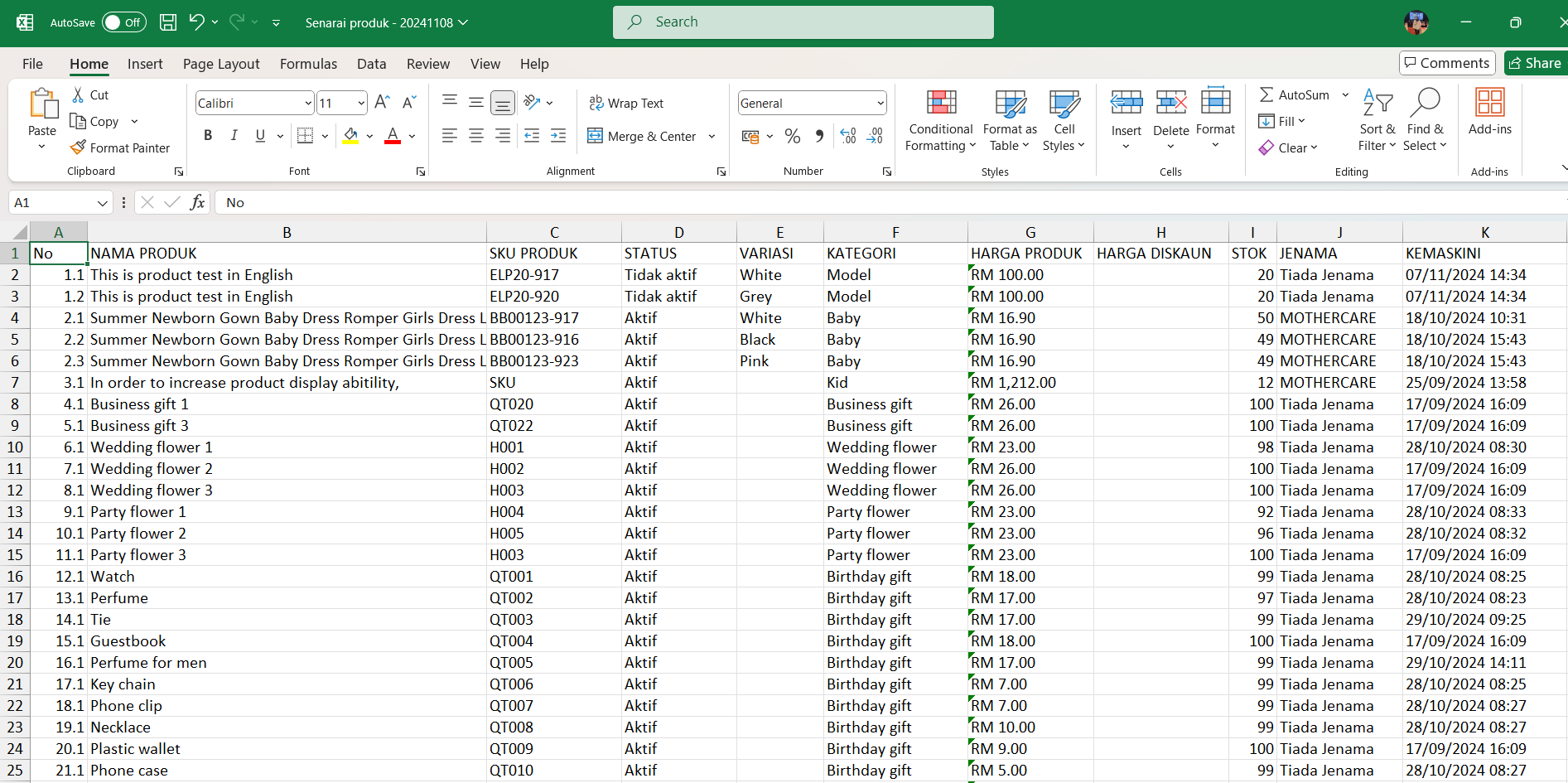Toggle Italic formatting
This screenshot has height=783, width=1568.
234,136
